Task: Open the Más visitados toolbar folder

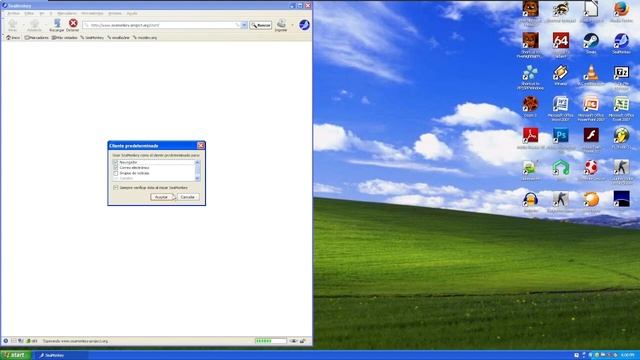Action: [x=64, y=38]
